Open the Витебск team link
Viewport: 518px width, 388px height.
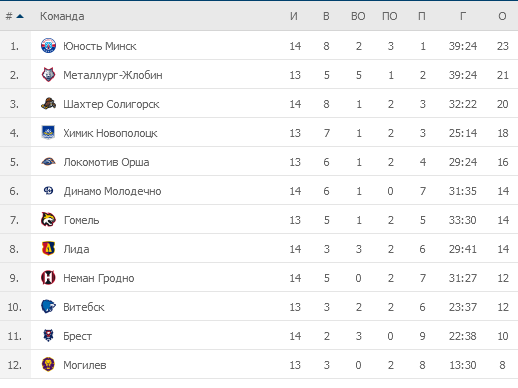click(x=84, y=307)
